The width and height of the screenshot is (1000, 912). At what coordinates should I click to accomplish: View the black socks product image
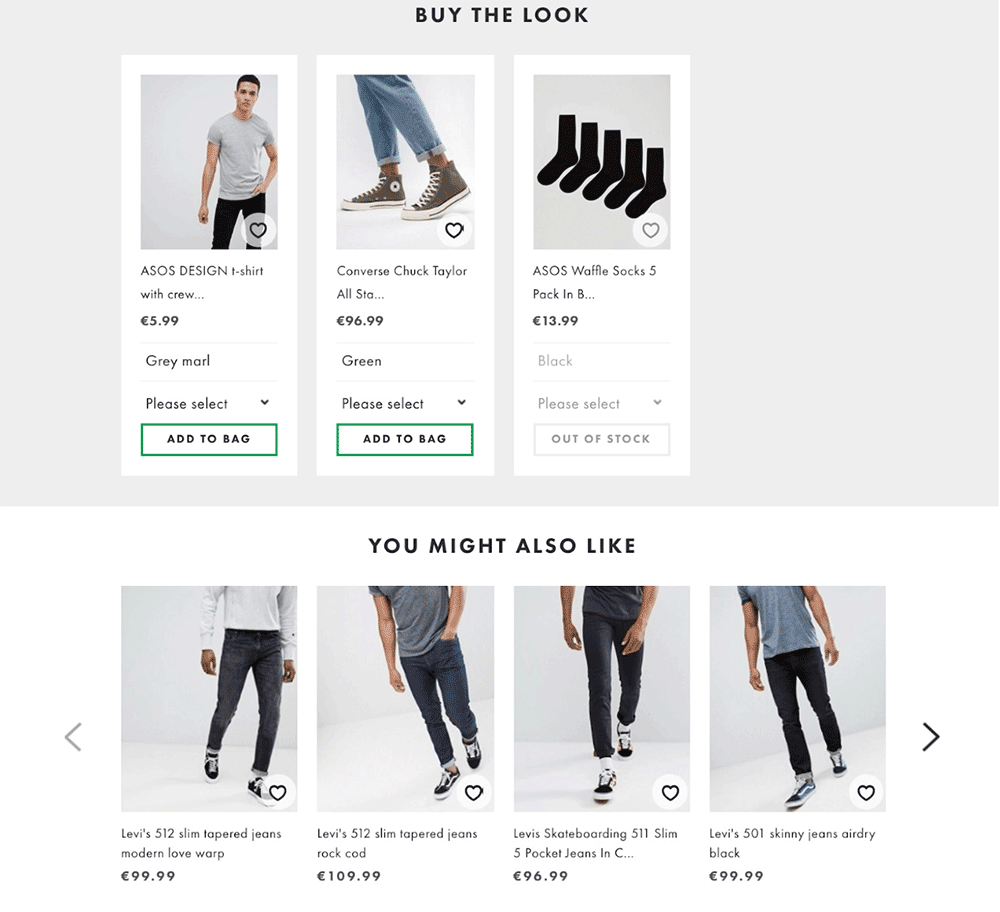(601, 161)
